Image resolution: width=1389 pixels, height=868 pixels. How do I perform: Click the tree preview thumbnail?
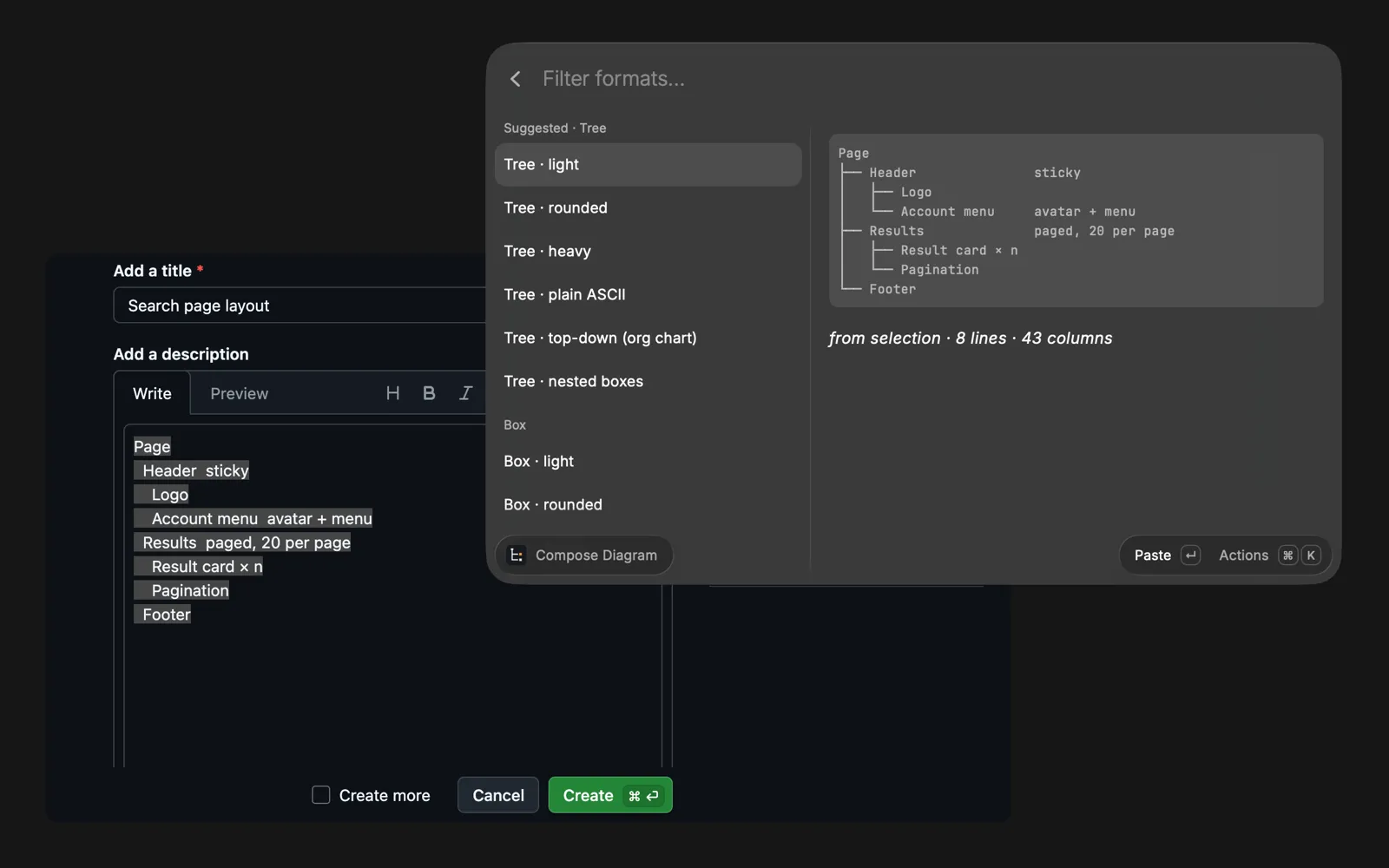1076,220
